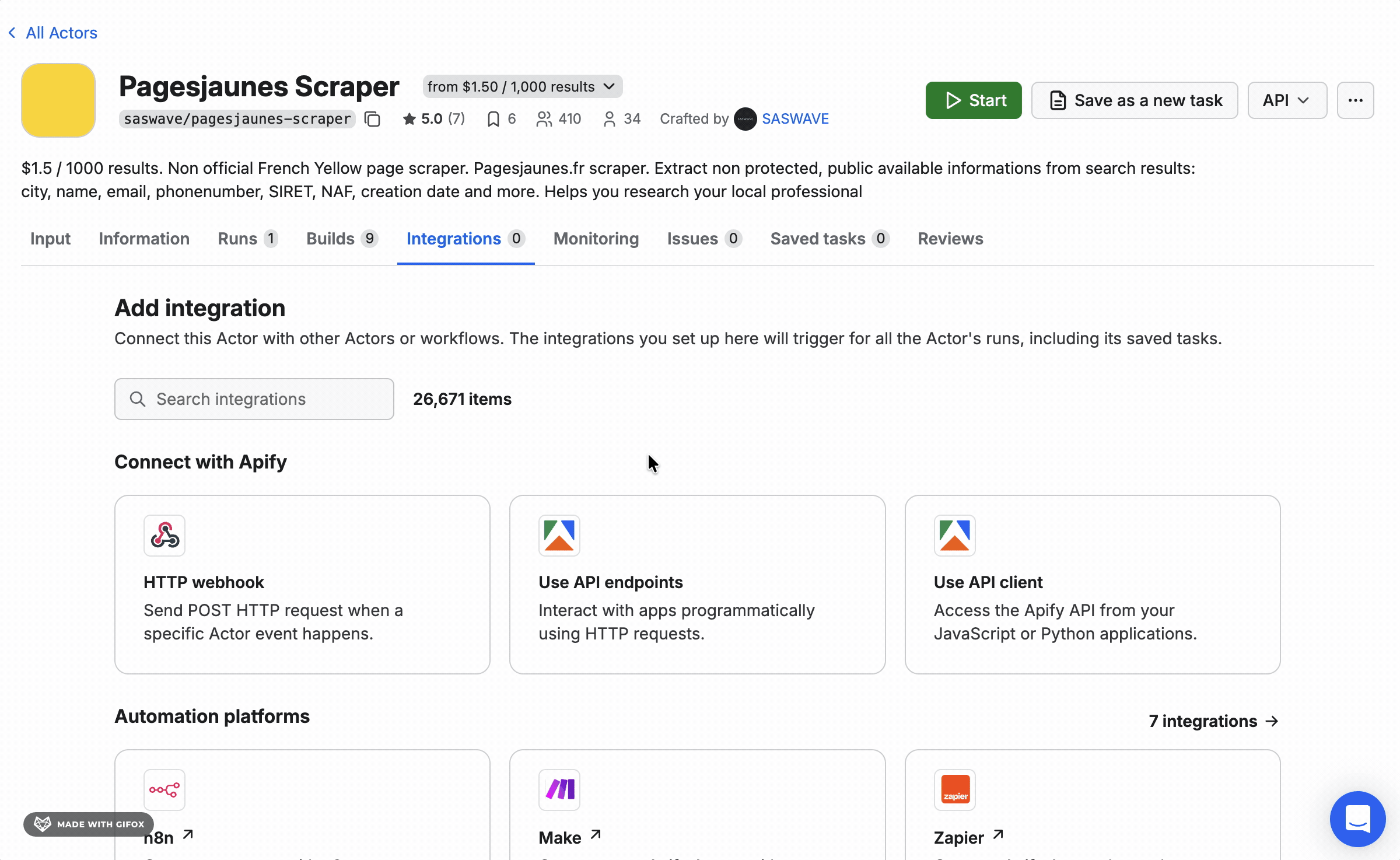Open the n8n external link arrow
Viewport: 1400px width, 860px height.
(x=188, y=835)
